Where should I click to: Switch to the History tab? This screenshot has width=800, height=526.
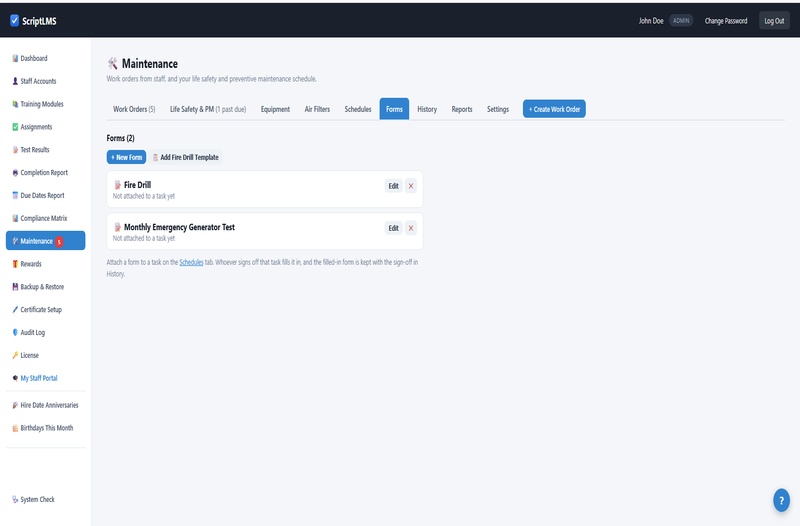click(x=427, y=109)
